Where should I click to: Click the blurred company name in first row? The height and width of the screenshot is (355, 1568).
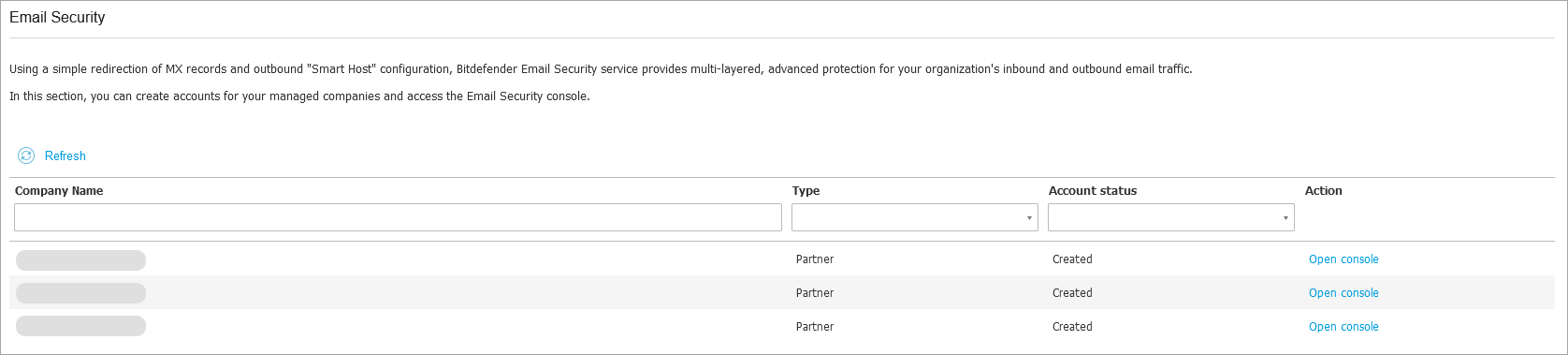[80, 259]
